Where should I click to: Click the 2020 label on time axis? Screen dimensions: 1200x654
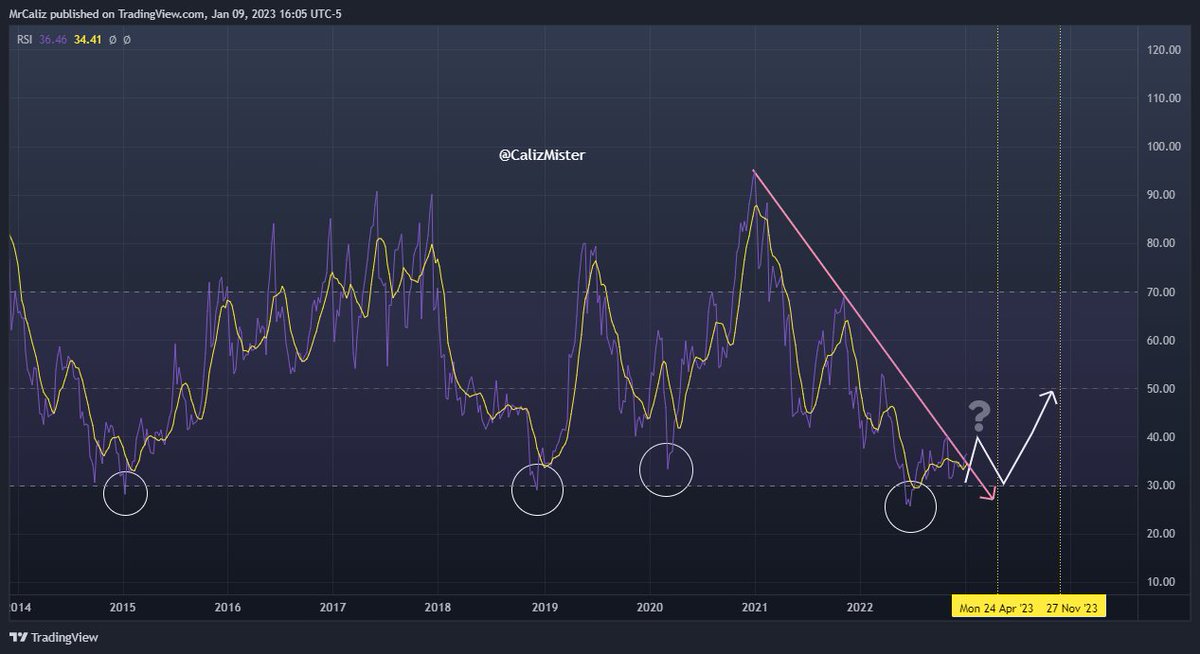[649, 607]
